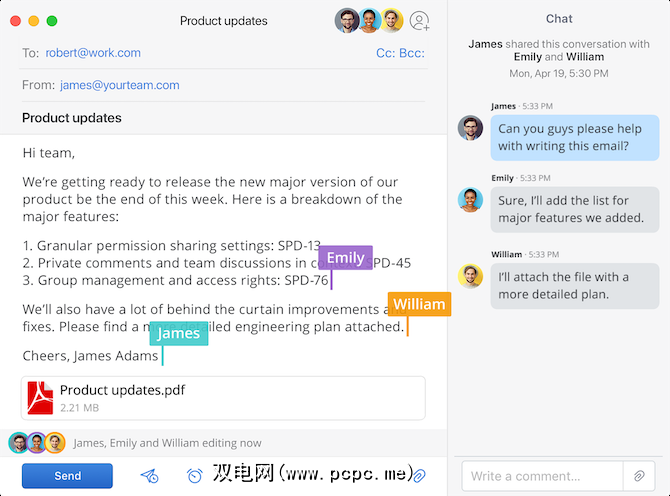Click the email attachment paperclip icon
Screen dimensions: 670x496
tap(420, 476)
